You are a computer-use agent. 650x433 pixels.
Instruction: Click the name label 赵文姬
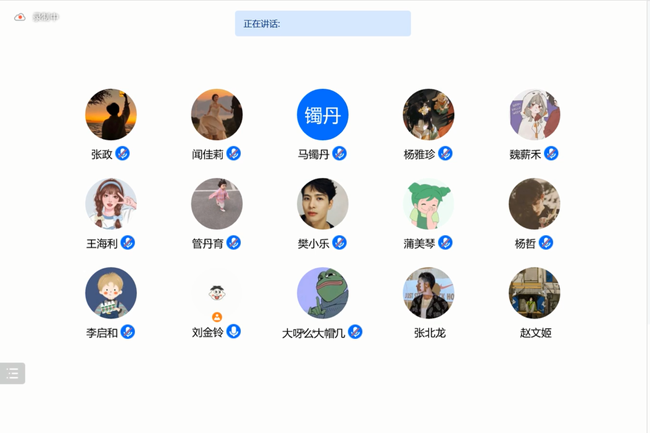pos(536,333)
